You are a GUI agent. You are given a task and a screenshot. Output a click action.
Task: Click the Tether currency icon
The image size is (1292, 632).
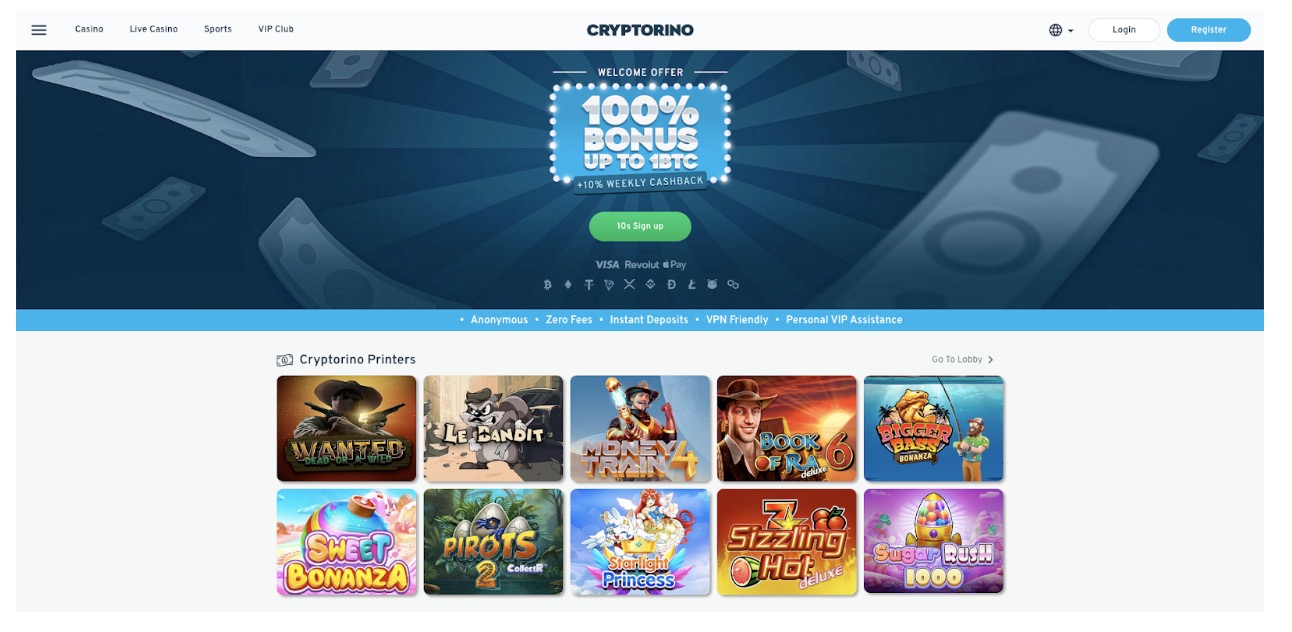tap(589, 285)
